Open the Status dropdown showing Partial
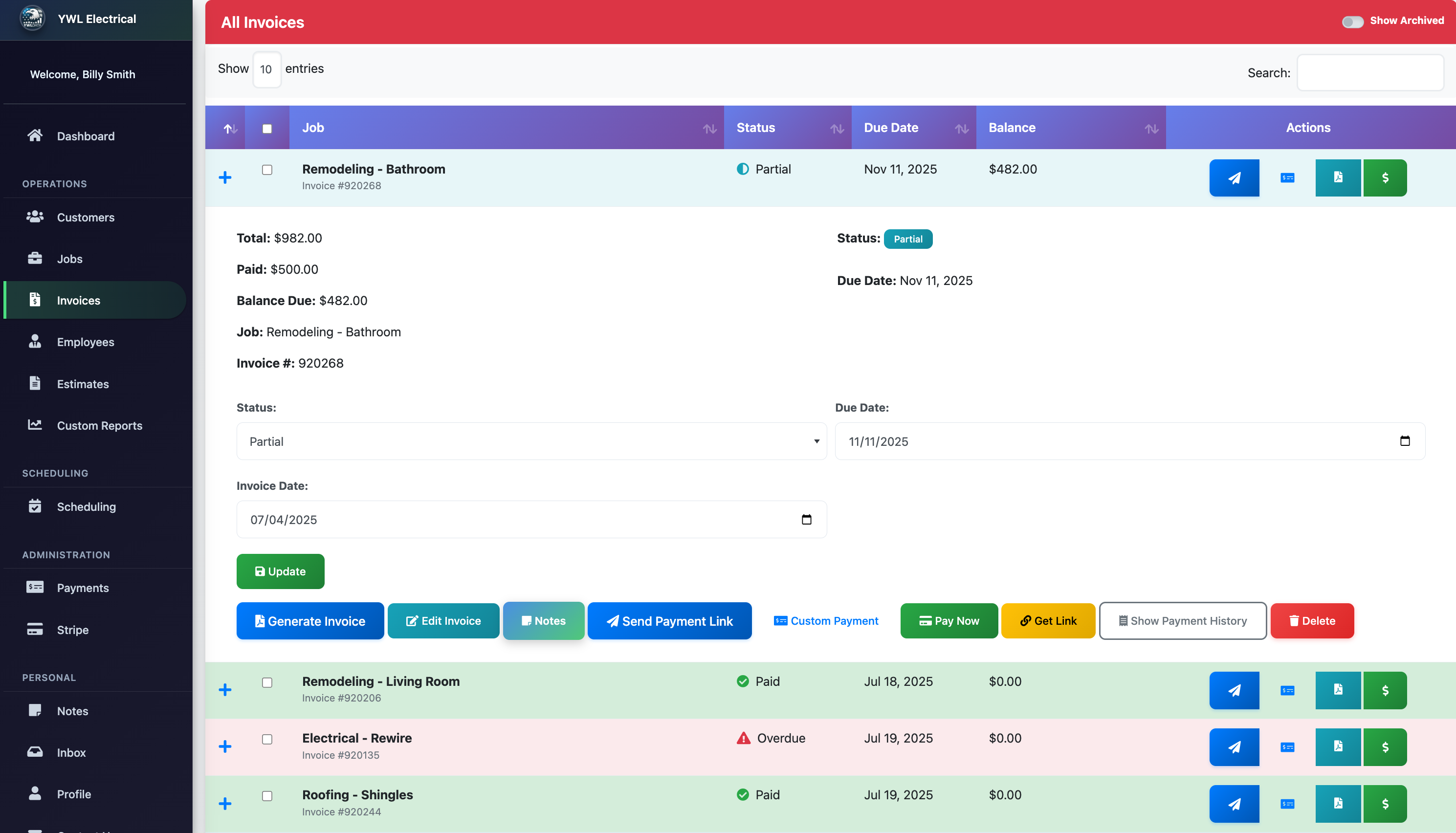1456x833 pixels. click(x=531, y=441)
